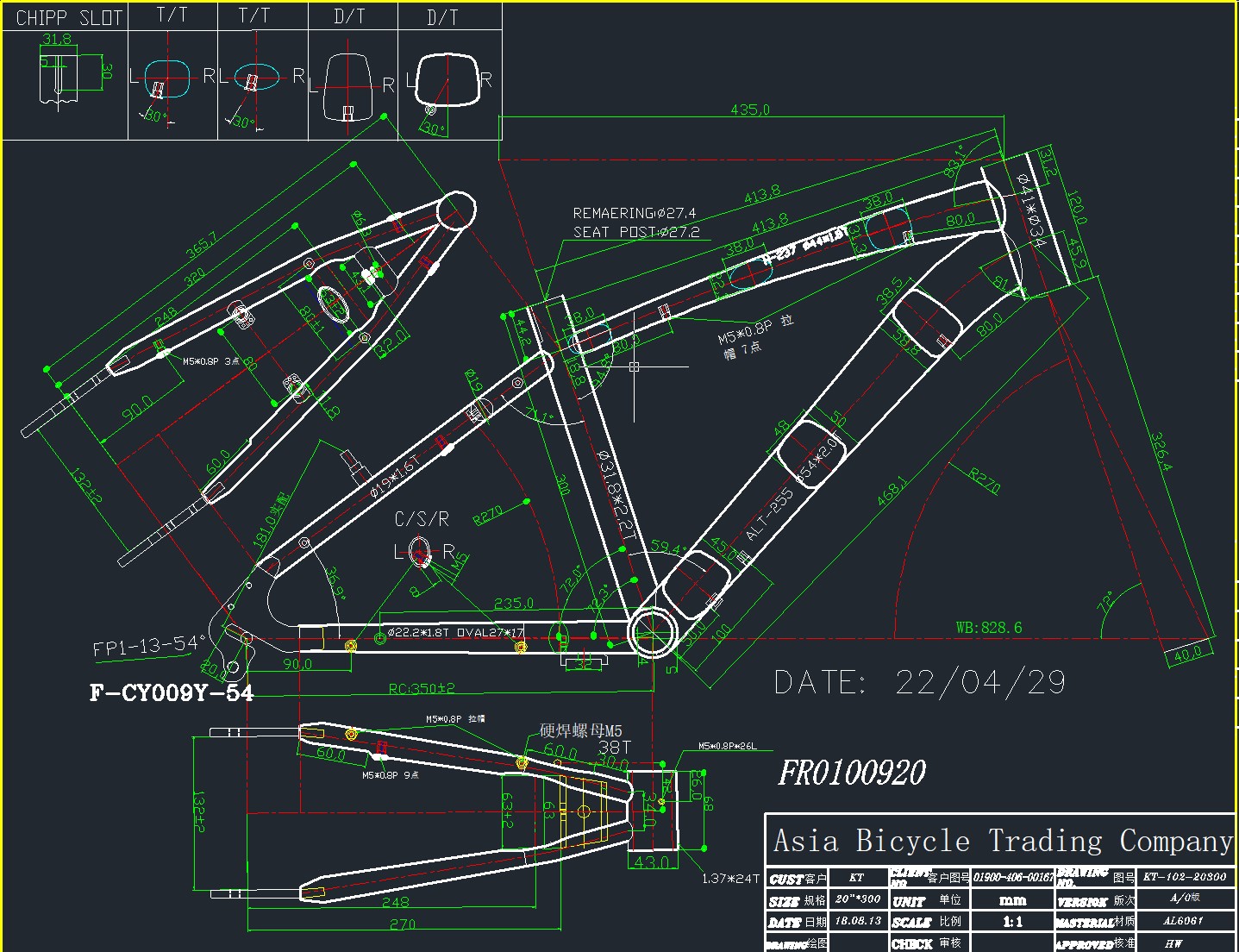Select the F-CY009Y-54 dropout label
Image resolution: width=1239 pixels, height=952 pixels.
pyautogui.click(x=172, y=692)
